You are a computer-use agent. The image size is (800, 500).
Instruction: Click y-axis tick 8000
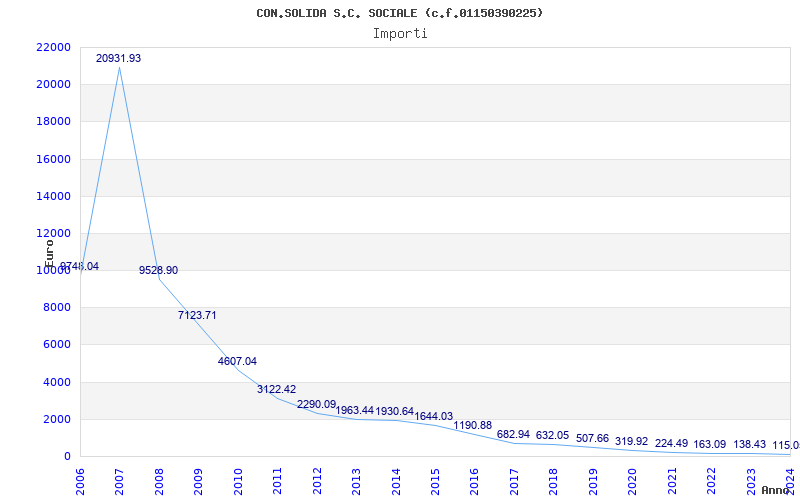coord(57,308)
